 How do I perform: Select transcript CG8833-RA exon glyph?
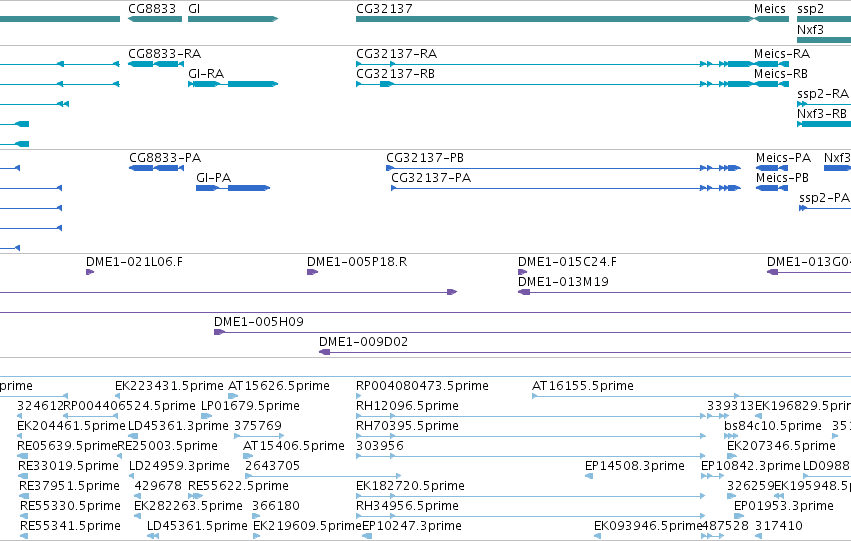[156, 64]
